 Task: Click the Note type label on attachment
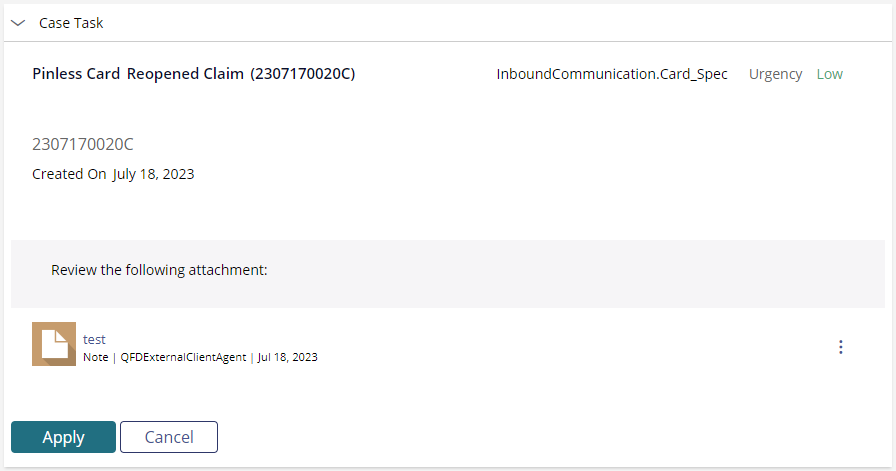[95, 357]
